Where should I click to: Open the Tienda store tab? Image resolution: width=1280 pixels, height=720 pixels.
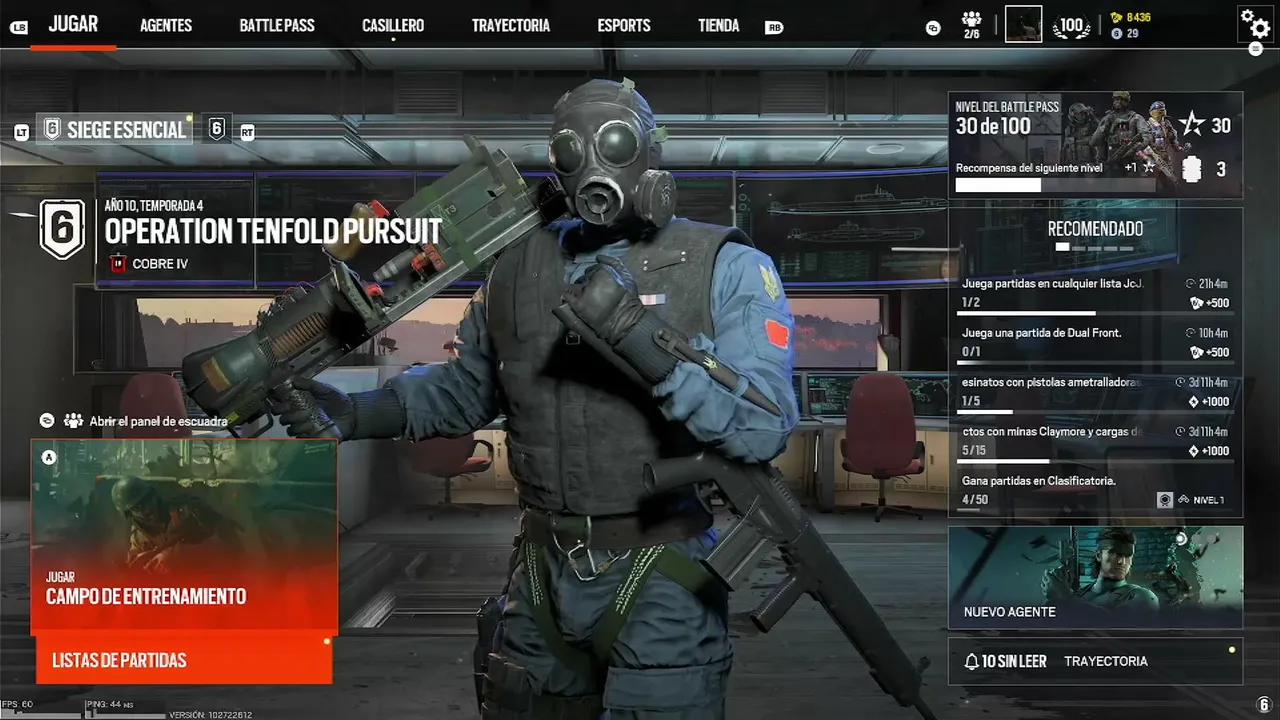tap(719, 26)
